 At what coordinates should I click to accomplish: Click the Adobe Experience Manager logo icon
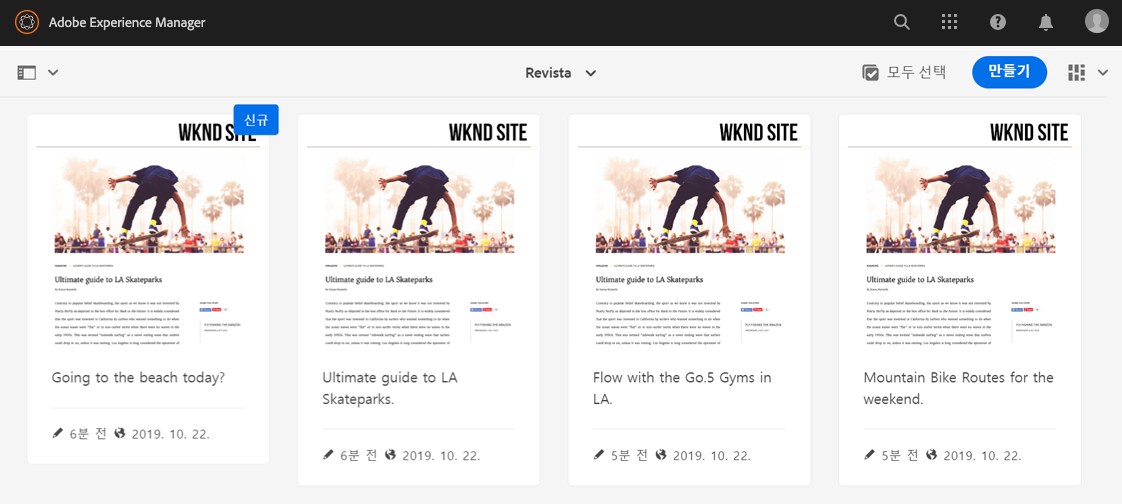26,22
